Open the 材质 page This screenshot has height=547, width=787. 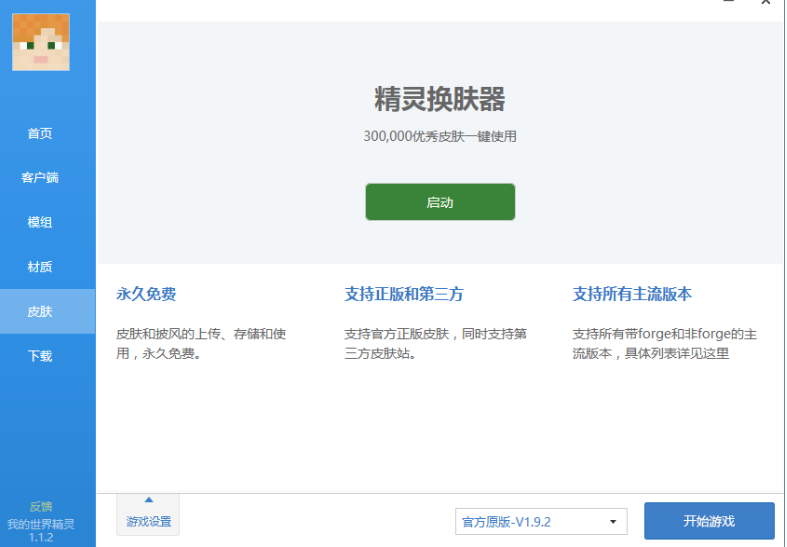click(x=40, y=267)
